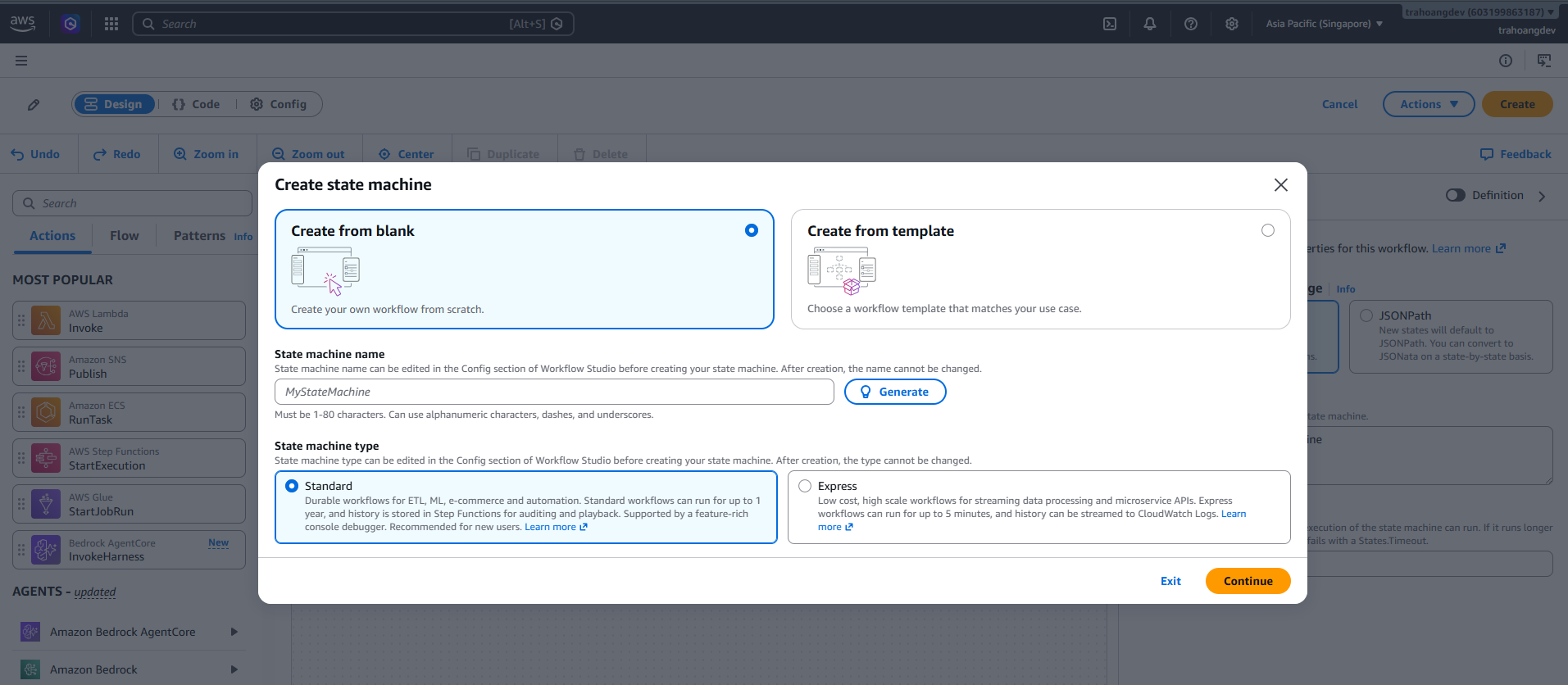Viewport: 1568px width, 685px height.
Task: Click the Bedrock AgentCore InvokeHarness icon
Action: click(46, 550)
